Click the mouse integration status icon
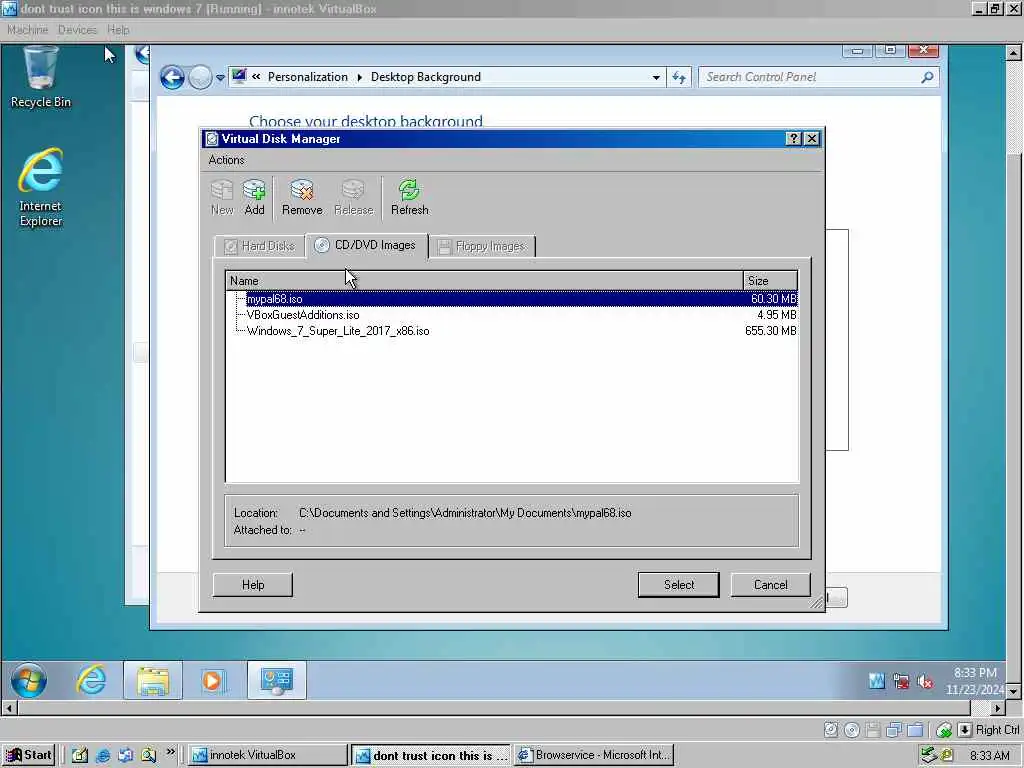1024x768 pixels. (944, 730)
